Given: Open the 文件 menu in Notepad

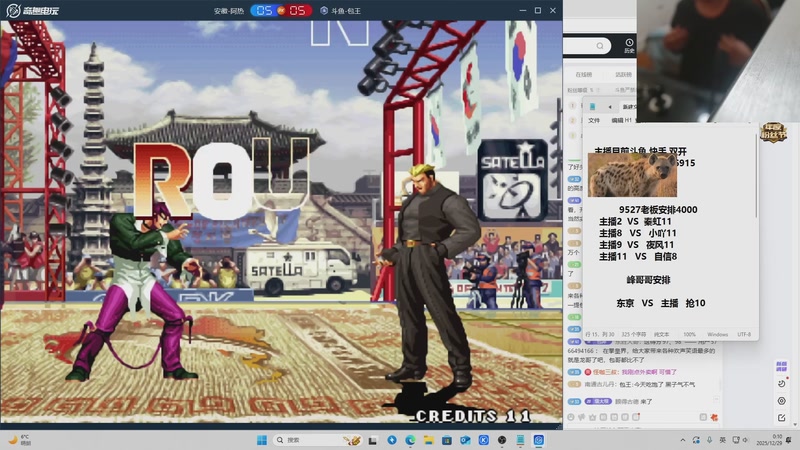Looking at the screenshot, I should 594,120.
